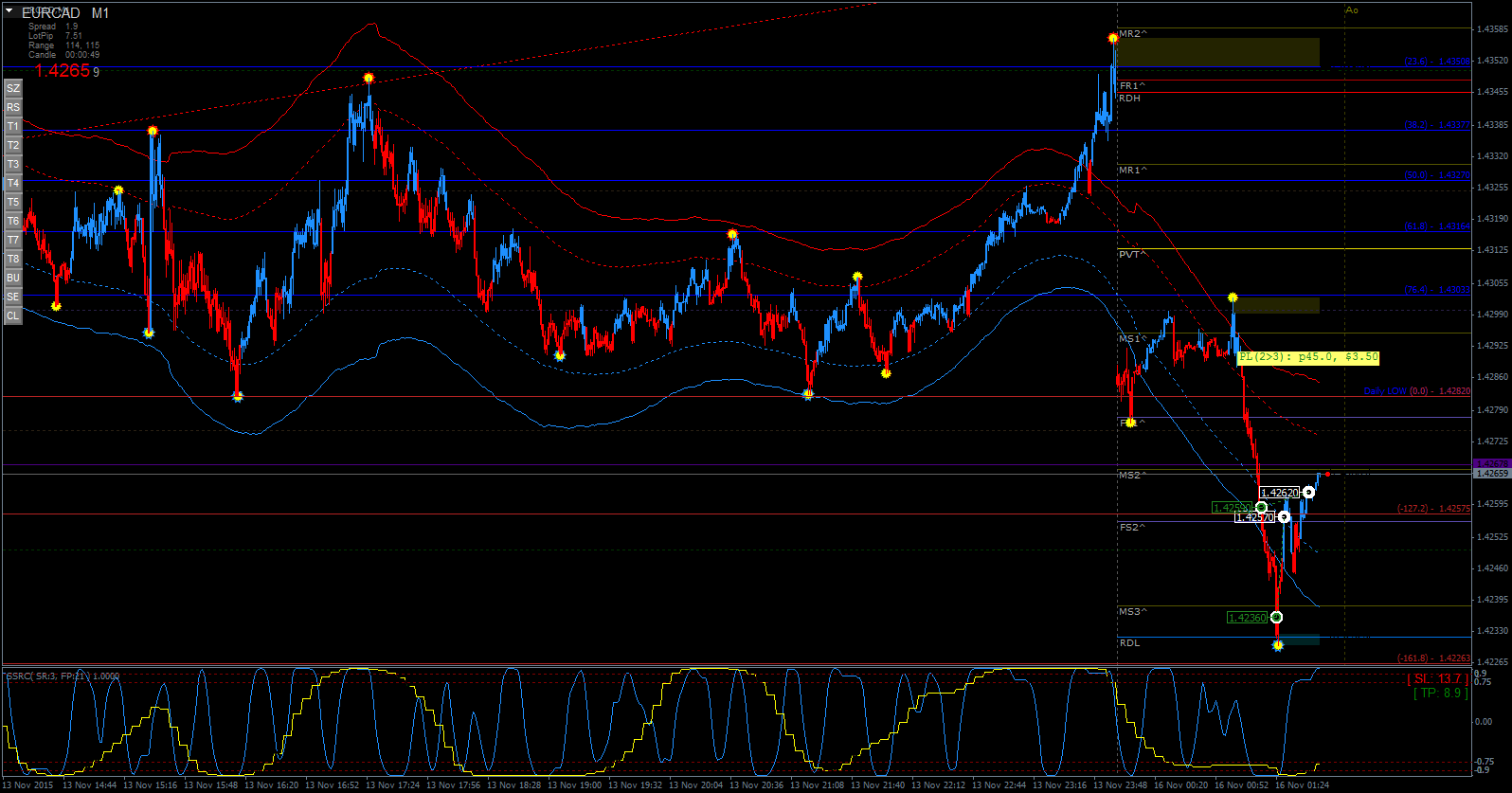The height and width of the screenshot is (793, 1512).
Task: Click the EURCAD M1 symbol title
Action: tap(65, 13)
